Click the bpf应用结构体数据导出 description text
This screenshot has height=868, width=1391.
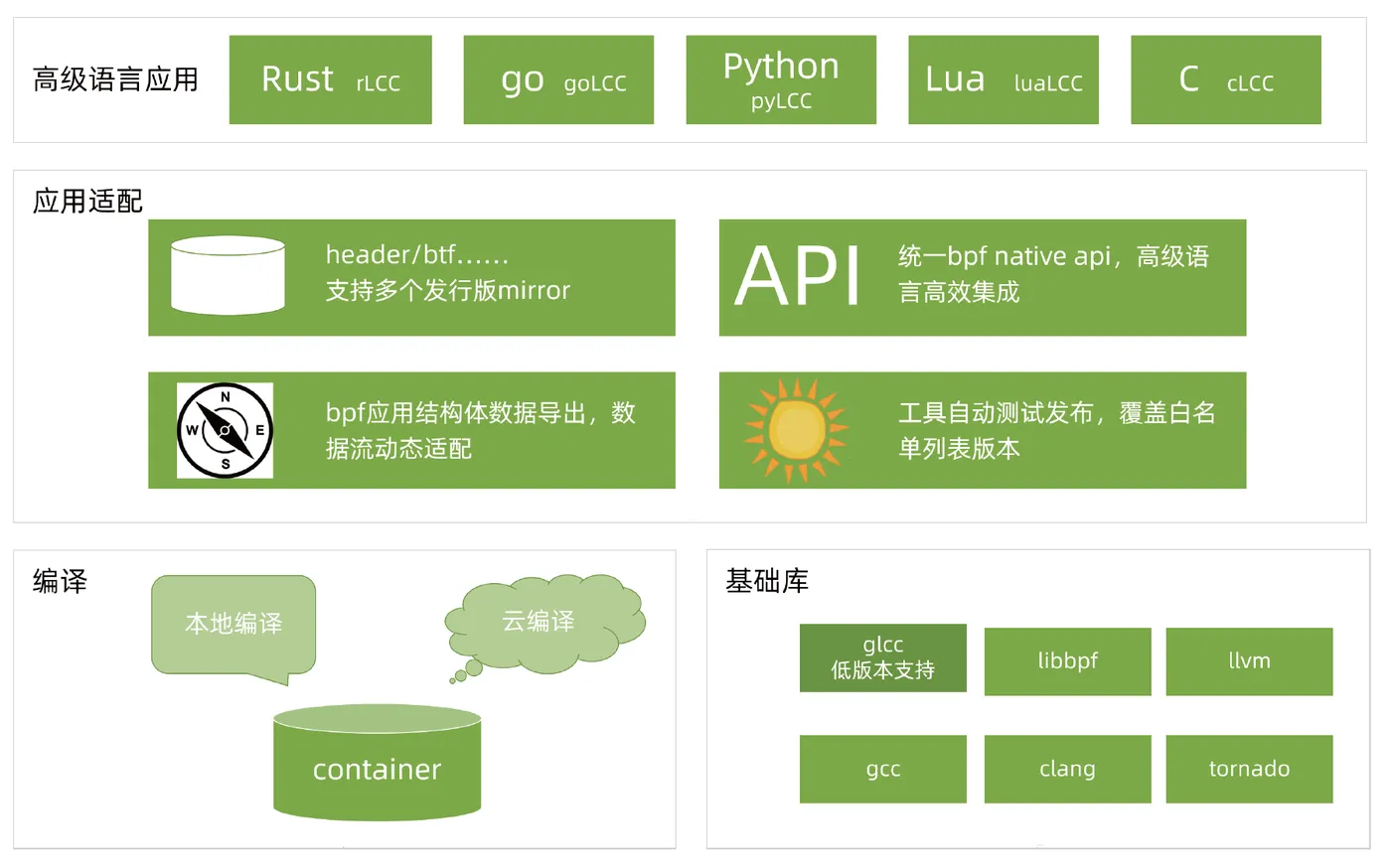tap(481, 431)
